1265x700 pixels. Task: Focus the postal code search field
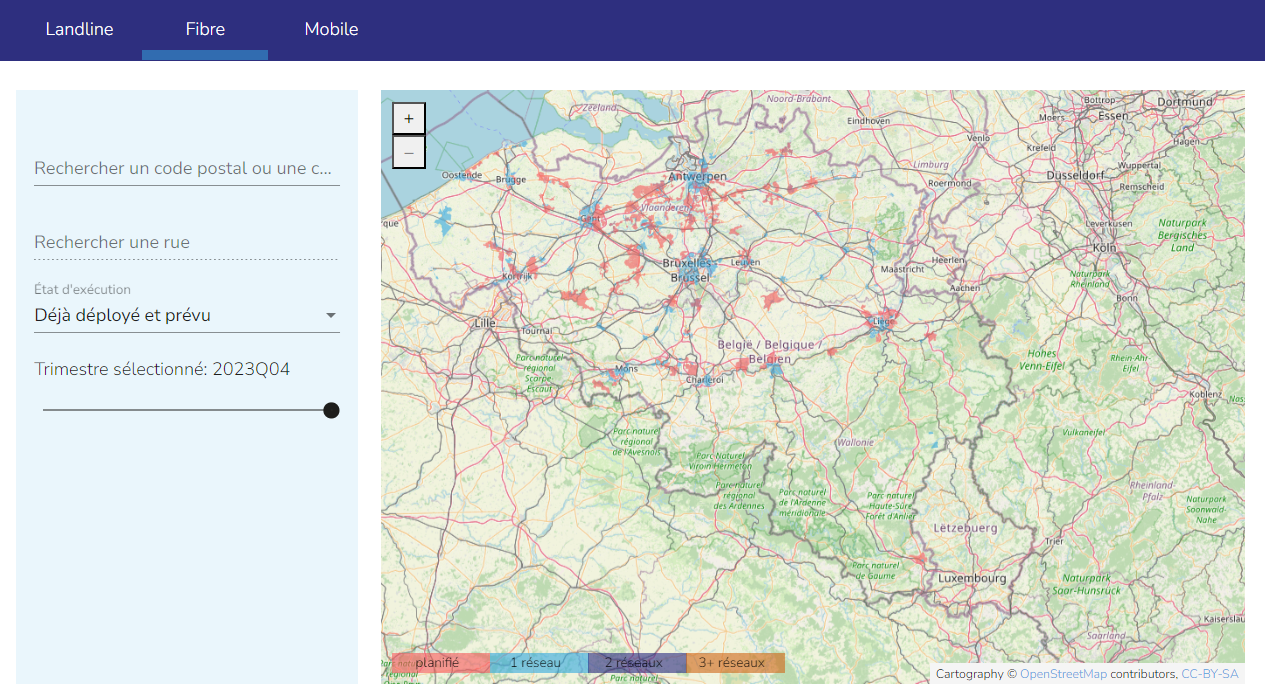pyautogui.click(x=186, y=168)
